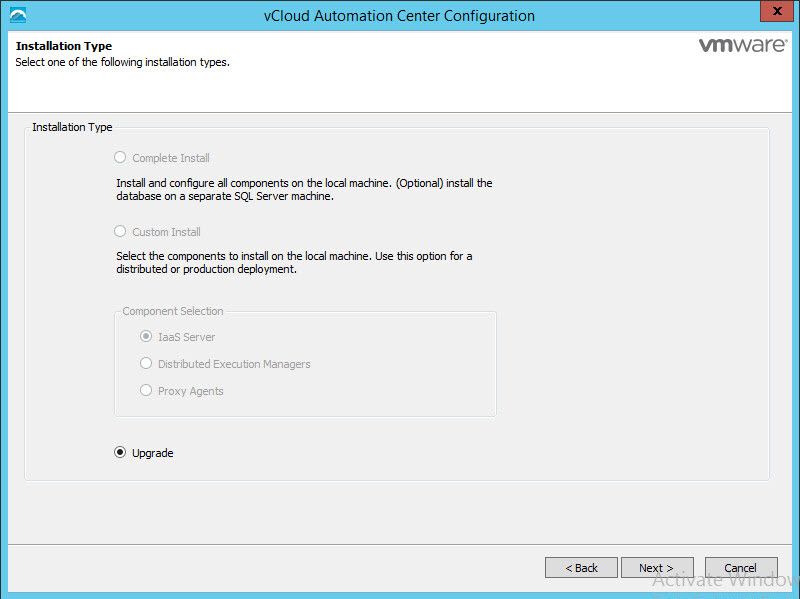The width and height of the screenshot is (800, 599).
Task: Choose the Custom Install radio option
Action: [121, 232]
